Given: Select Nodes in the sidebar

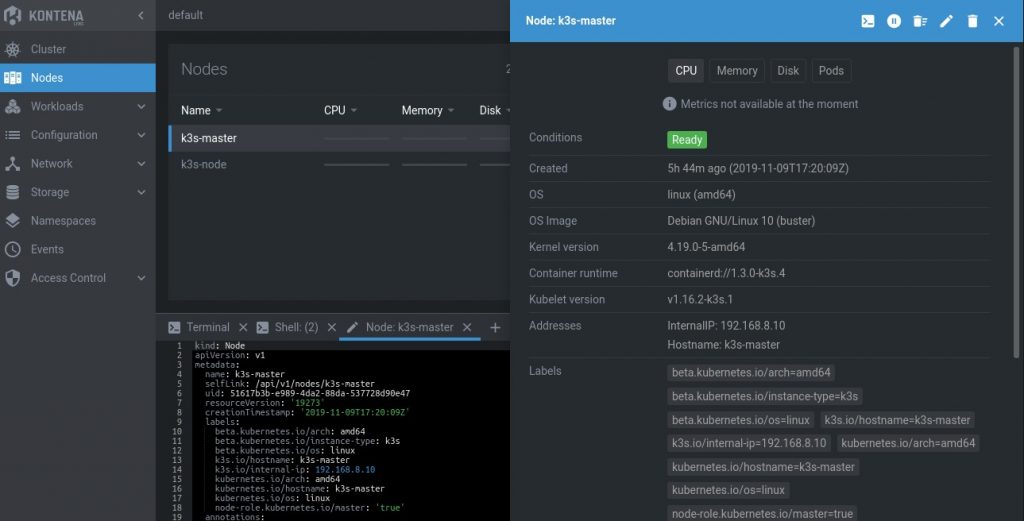Looking at the screenshot, I should coord(78,78).
